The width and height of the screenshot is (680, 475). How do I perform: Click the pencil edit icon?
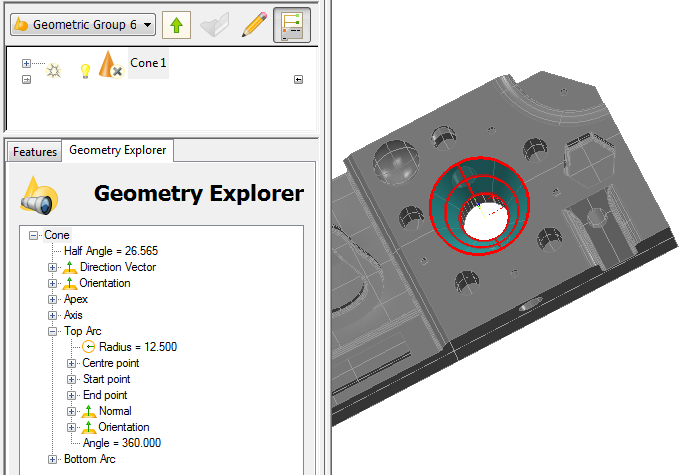pos(254,25)
